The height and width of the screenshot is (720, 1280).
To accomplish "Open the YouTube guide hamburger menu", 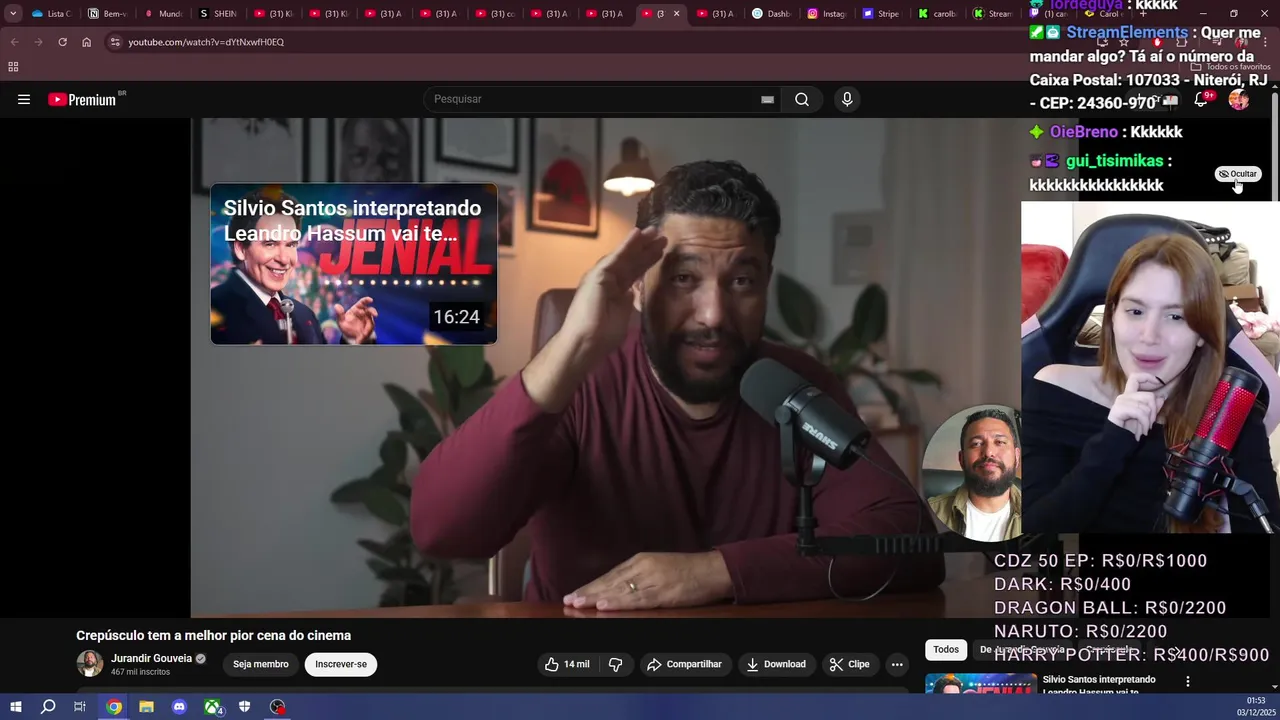I will pyautogui.click(x=24, y=99).
